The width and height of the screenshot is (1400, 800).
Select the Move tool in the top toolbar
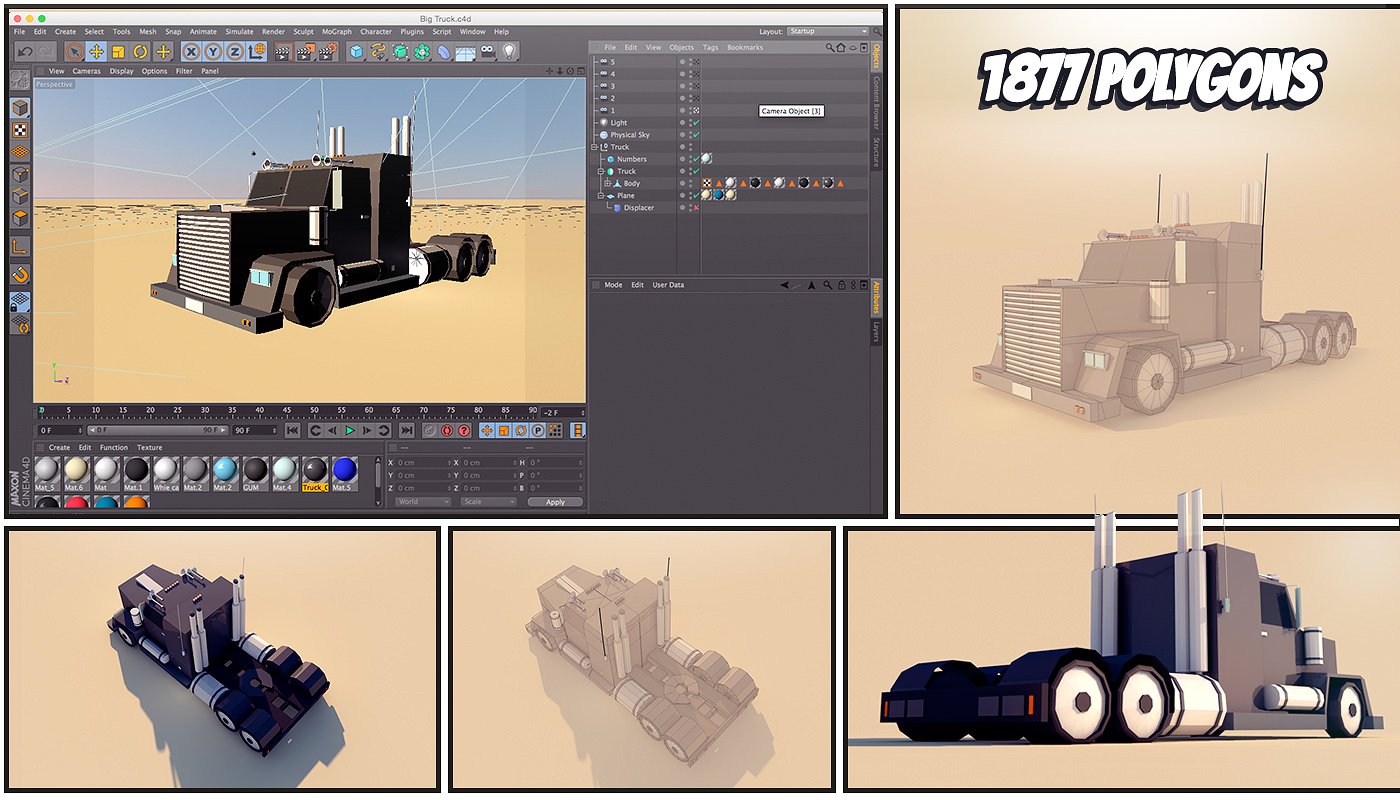click(97, 52)
